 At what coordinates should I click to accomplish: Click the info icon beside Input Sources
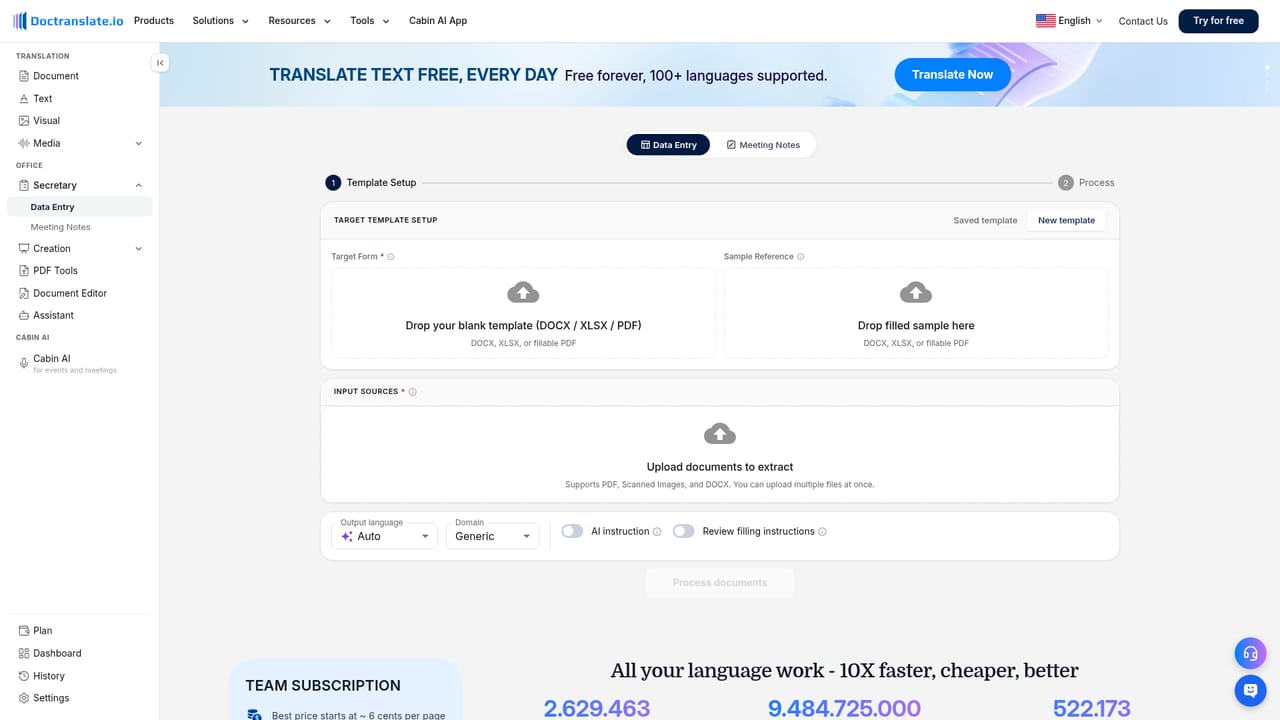tap(413, 392)
